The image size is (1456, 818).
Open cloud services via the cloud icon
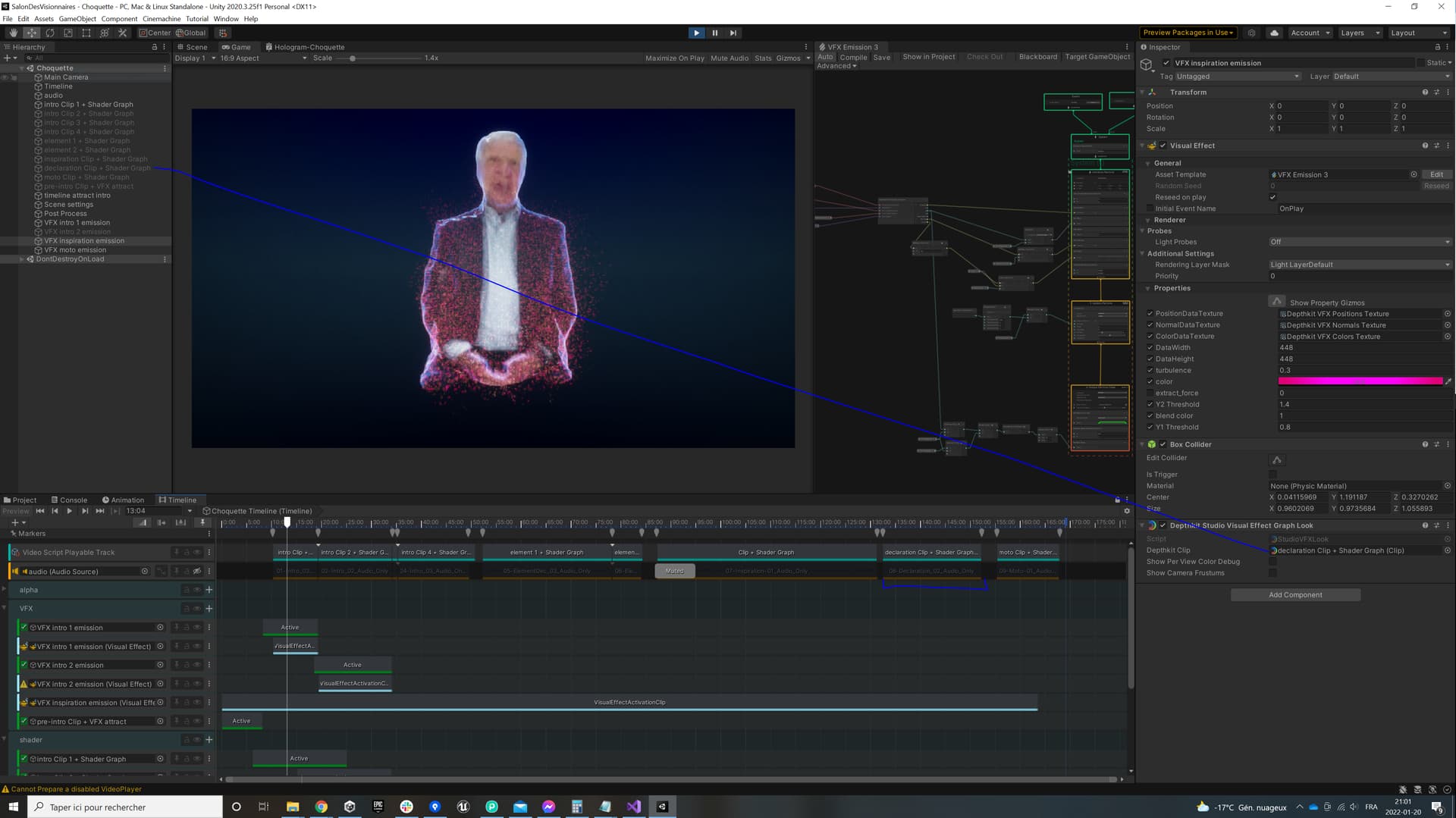(x=1274, y=33)
